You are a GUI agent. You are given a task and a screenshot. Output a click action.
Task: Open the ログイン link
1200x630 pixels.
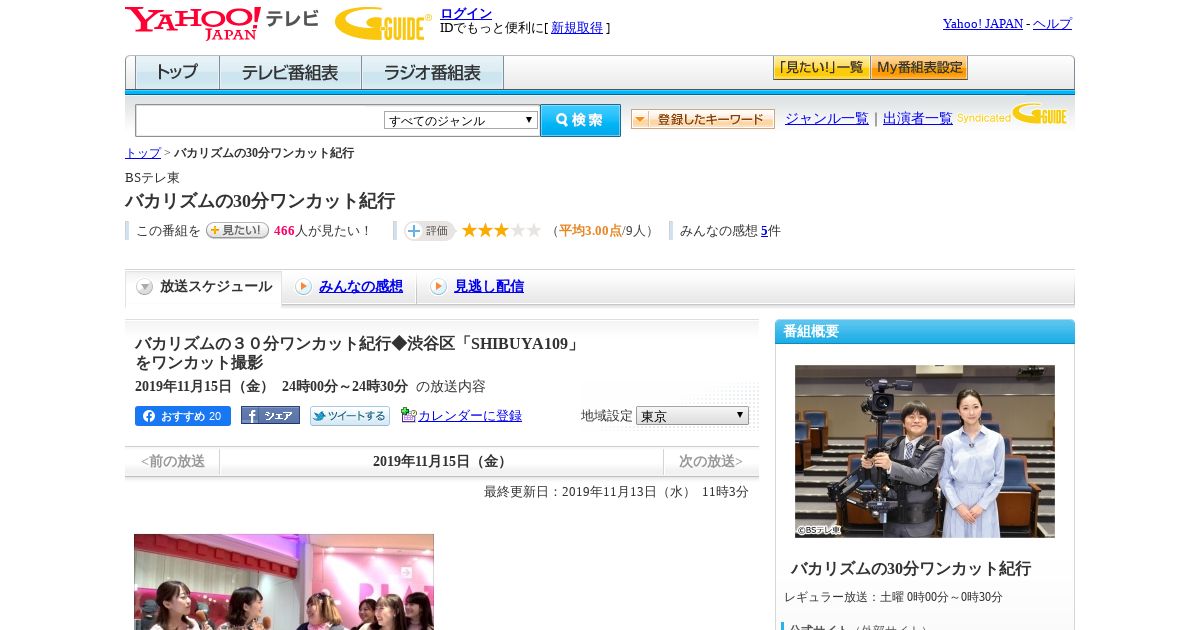click(466, 13)
